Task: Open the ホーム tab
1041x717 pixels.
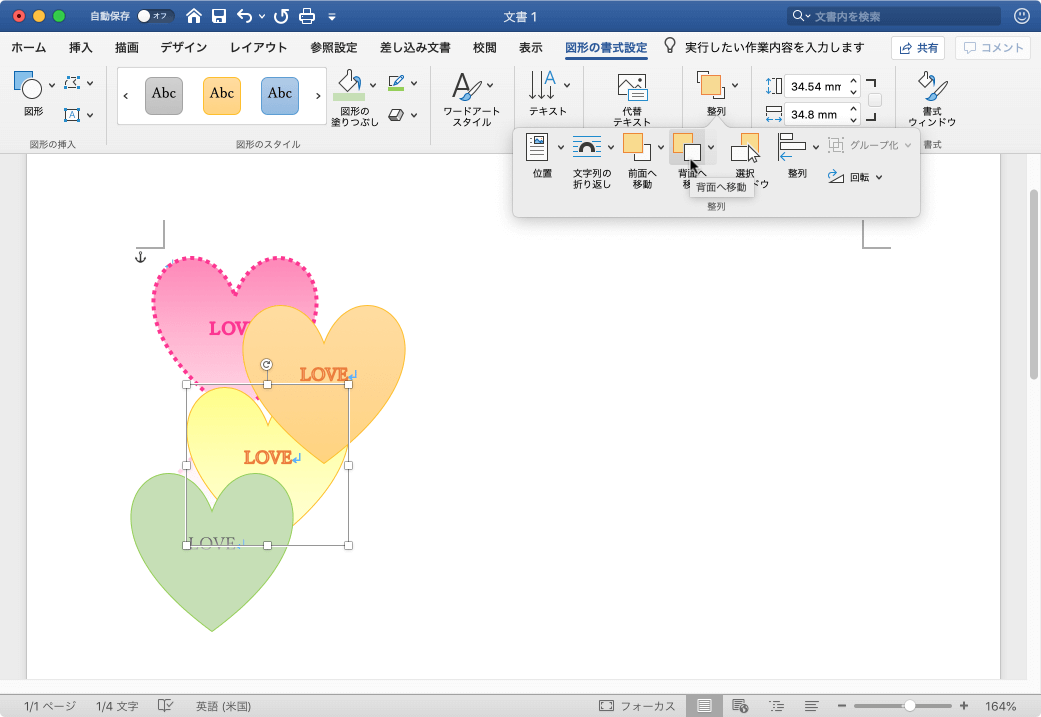Action: coord(29,47)
